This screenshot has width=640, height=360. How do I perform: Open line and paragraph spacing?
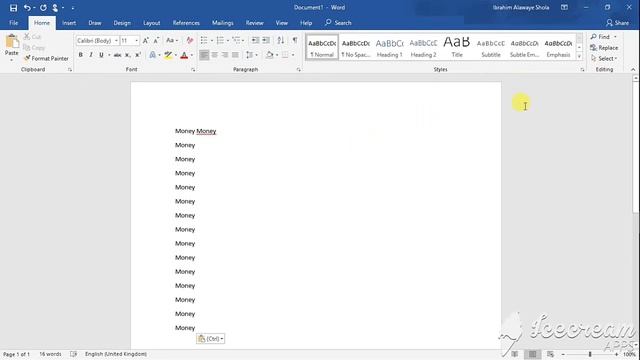coord(249,55)
